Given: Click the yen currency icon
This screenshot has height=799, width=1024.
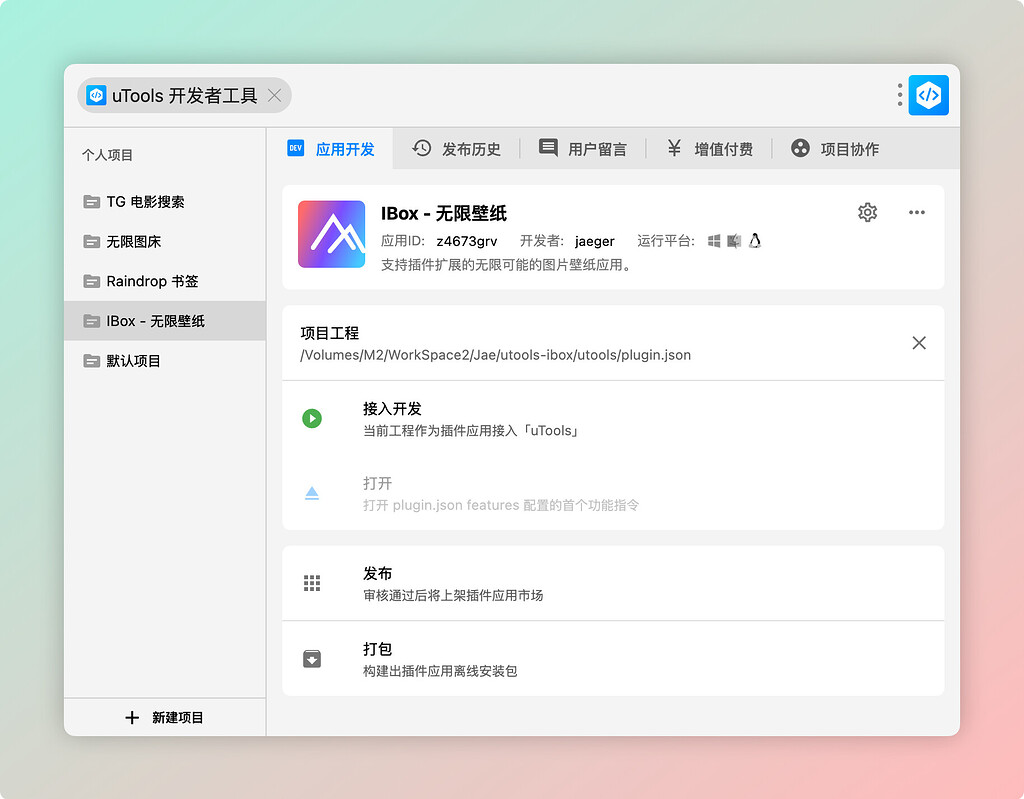Looking at the screenshot, I should pyautogui.click(x=674, y=148).
